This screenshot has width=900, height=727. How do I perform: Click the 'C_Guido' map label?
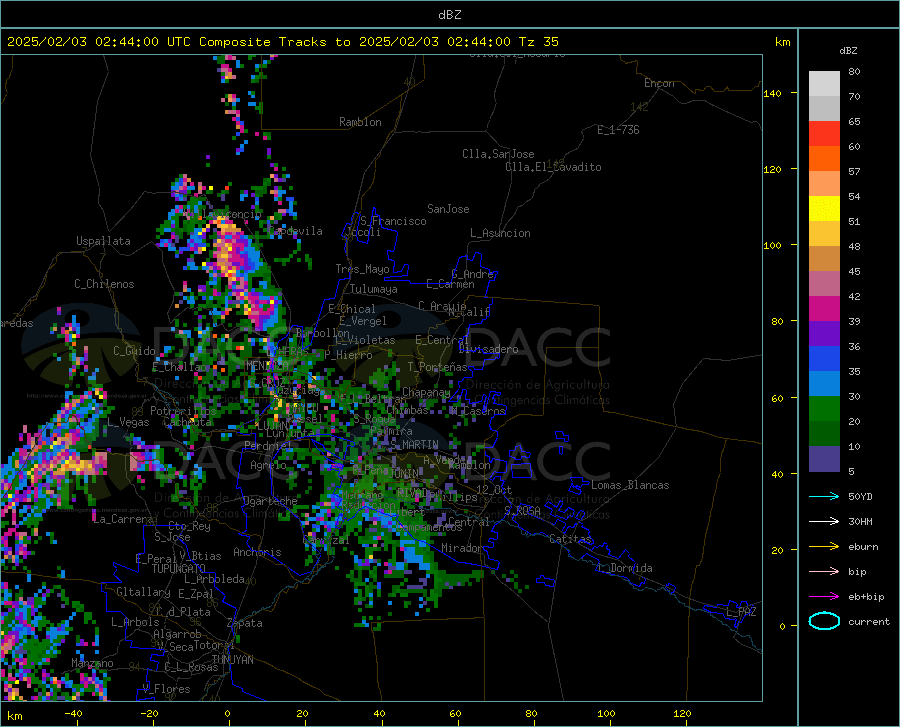[x=134, y=351]
